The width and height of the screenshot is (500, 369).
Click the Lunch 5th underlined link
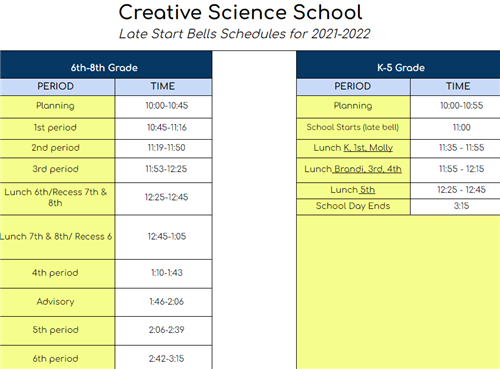click(367, 190)
